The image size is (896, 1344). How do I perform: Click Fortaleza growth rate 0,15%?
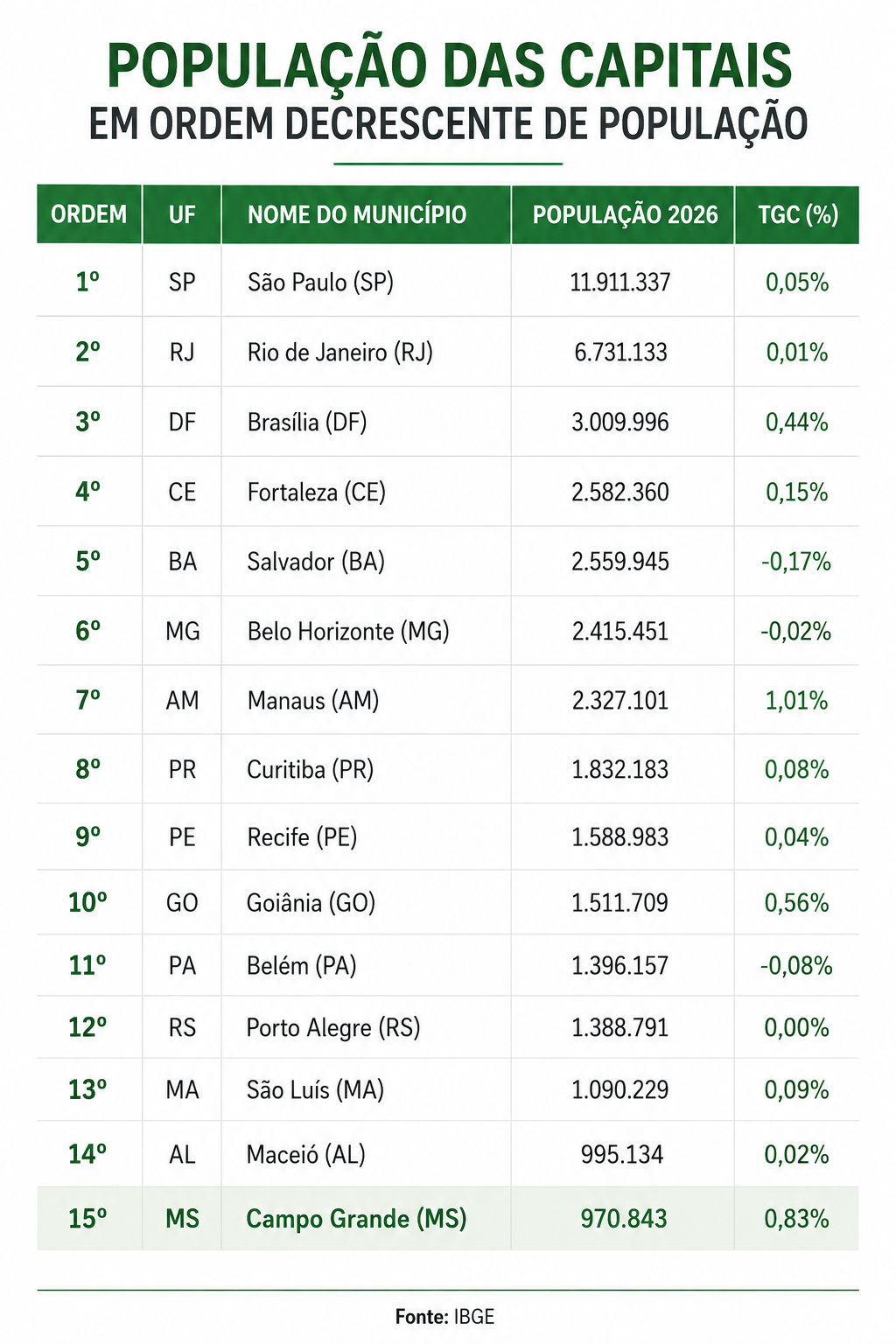tap(797, 492)
